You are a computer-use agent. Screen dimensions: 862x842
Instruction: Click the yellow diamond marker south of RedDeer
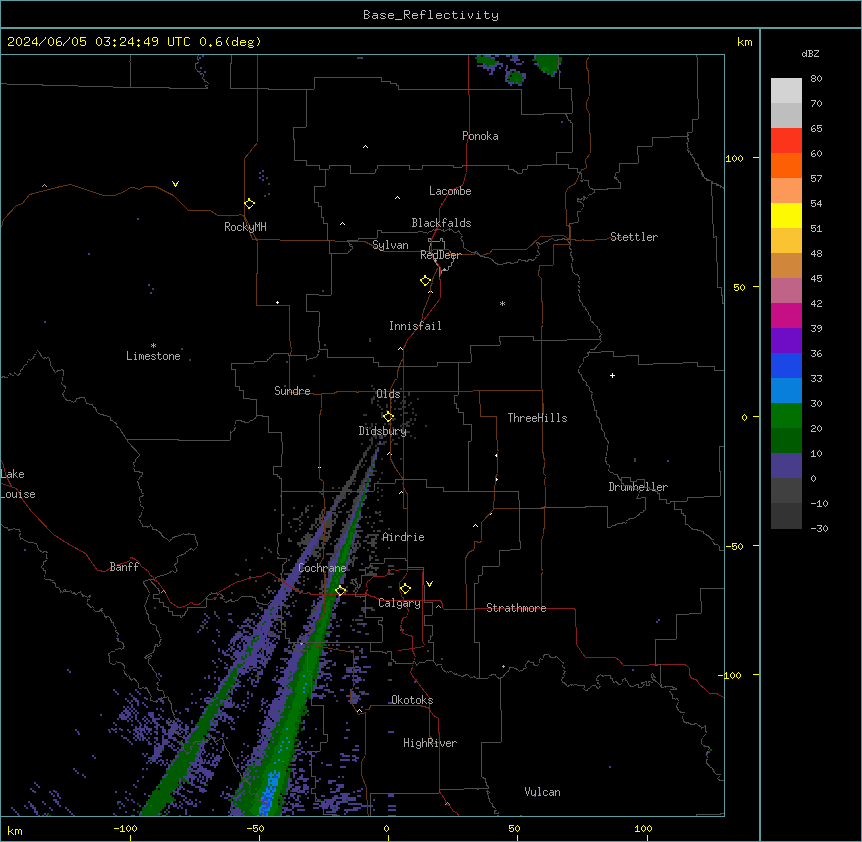(426, 281)
